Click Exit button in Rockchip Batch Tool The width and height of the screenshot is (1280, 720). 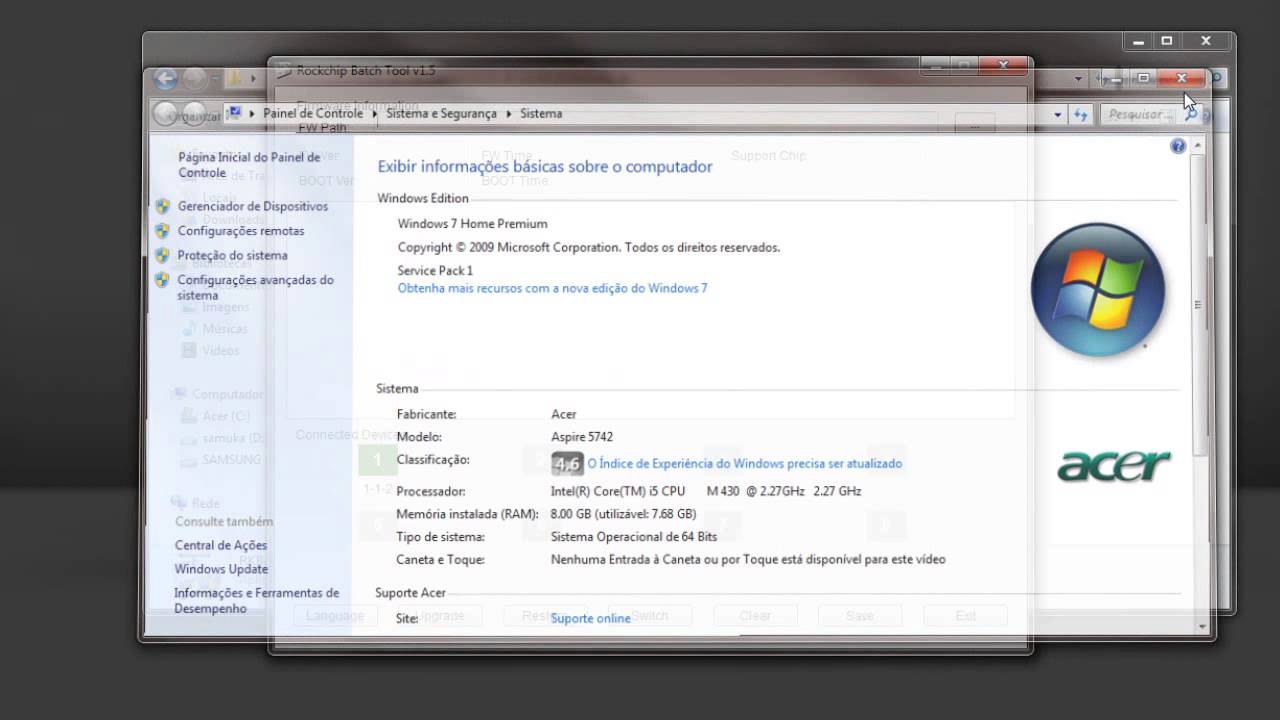pyautogui.click(x=965, y=616)
